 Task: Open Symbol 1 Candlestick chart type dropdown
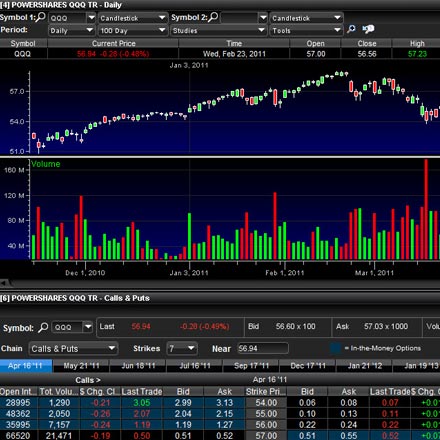[132, 18]
